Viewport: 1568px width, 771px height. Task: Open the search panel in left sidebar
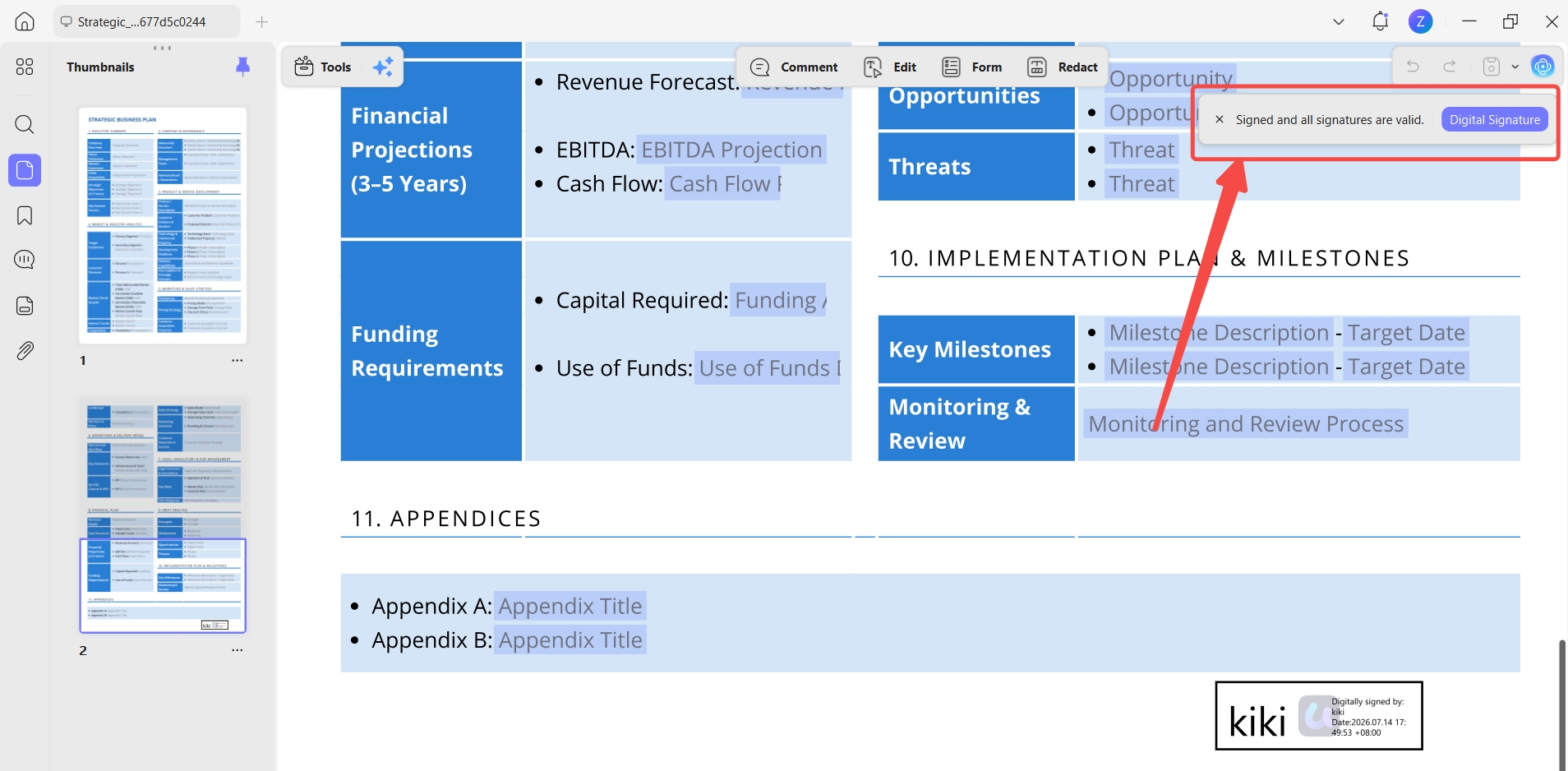pos(25,125)
